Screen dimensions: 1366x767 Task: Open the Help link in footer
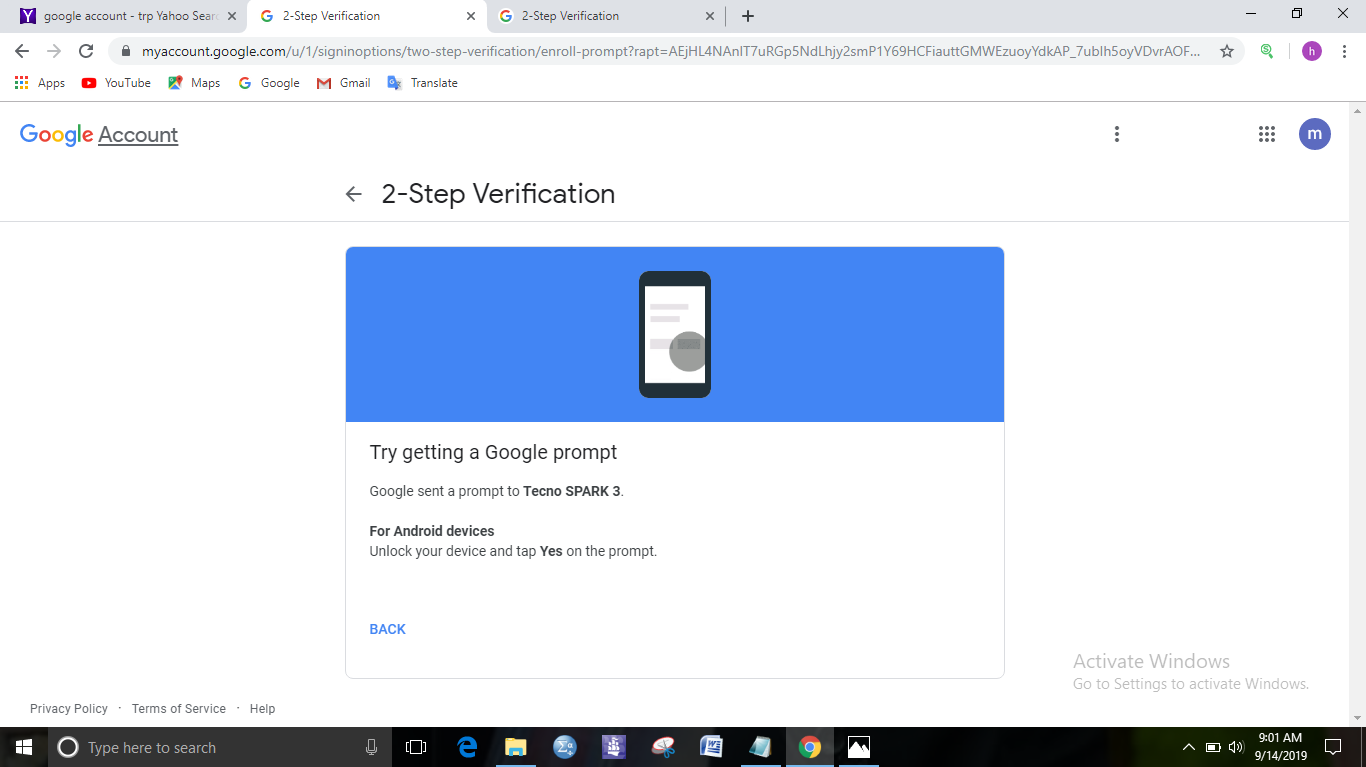coord(263,709)
